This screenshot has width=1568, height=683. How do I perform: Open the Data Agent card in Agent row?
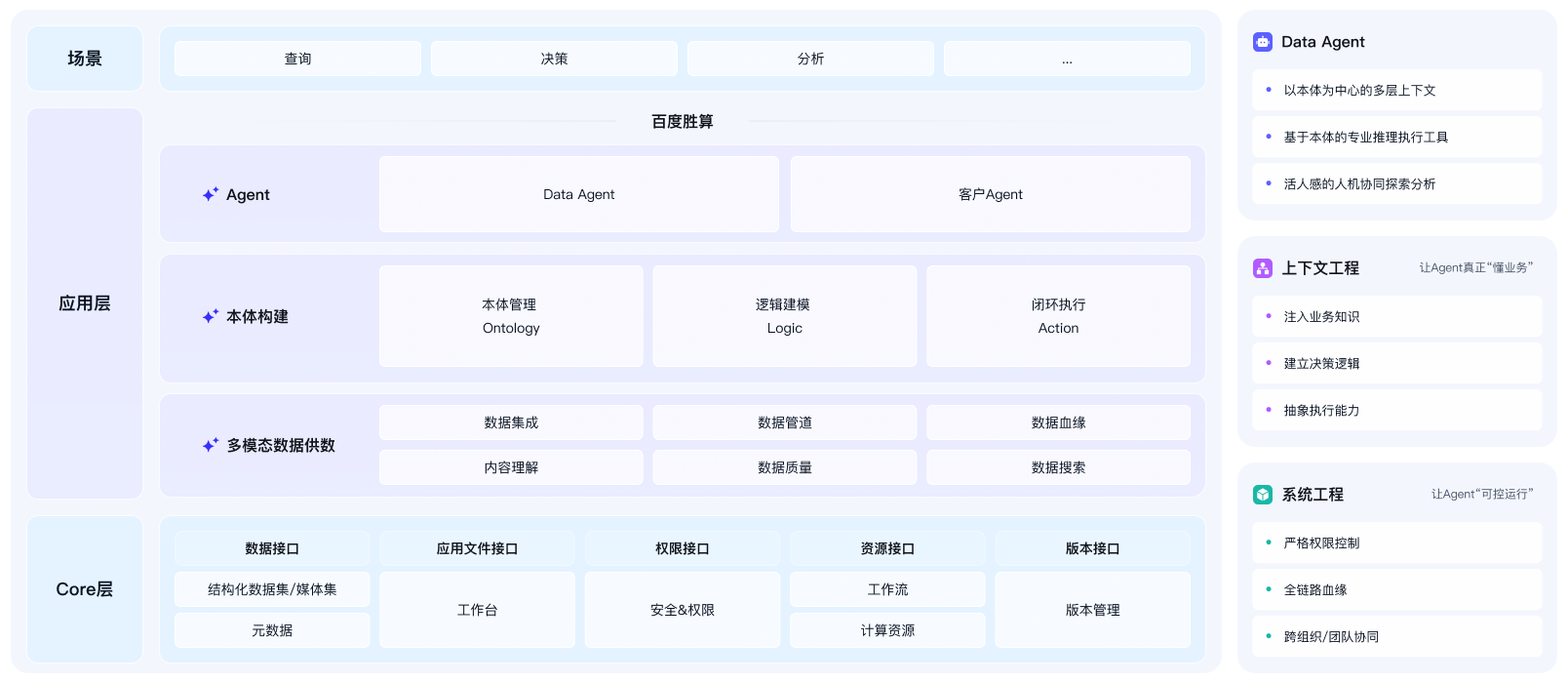[x=579, y=194]
